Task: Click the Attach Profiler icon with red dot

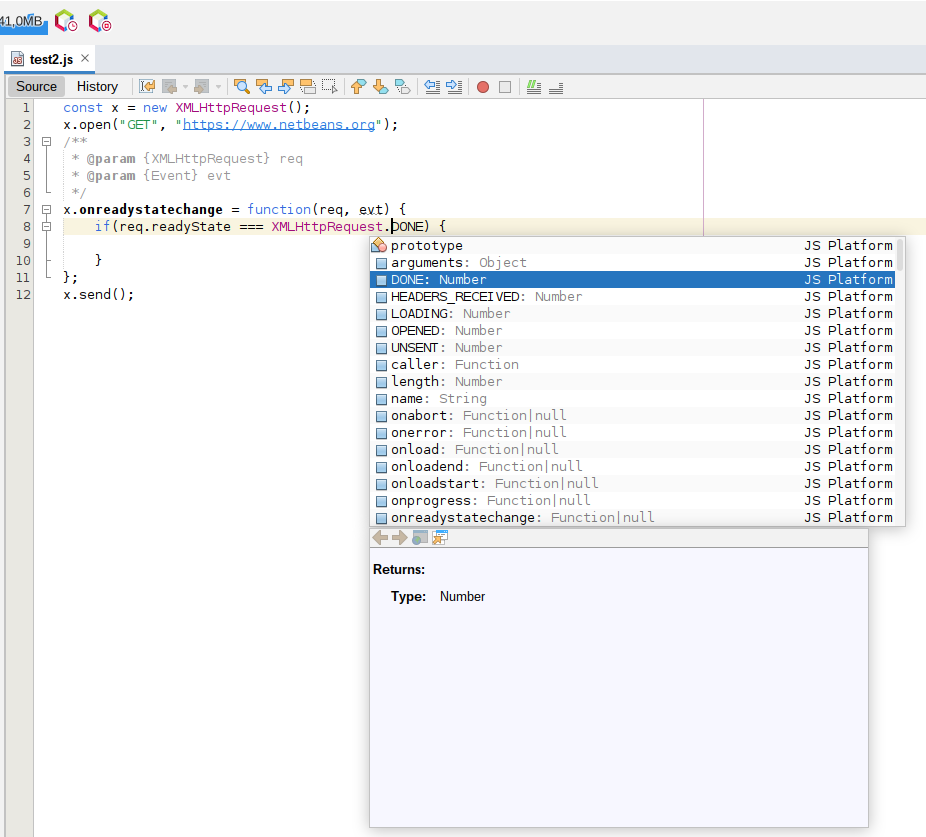Action: tap(99, 21)
